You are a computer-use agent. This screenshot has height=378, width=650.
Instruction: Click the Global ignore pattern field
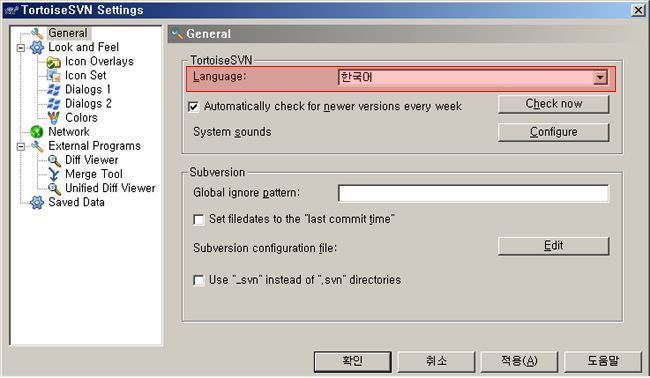pos(473,193)
